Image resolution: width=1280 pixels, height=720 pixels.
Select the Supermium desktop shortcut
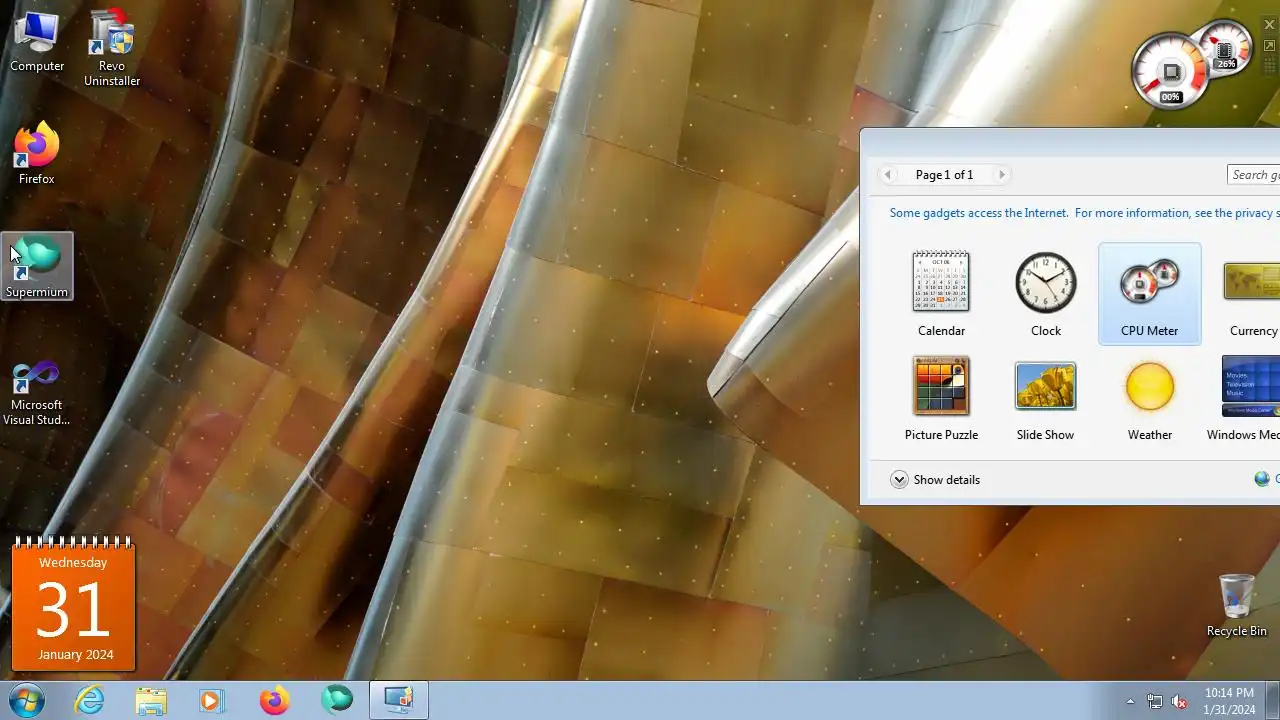click(37, 266)
